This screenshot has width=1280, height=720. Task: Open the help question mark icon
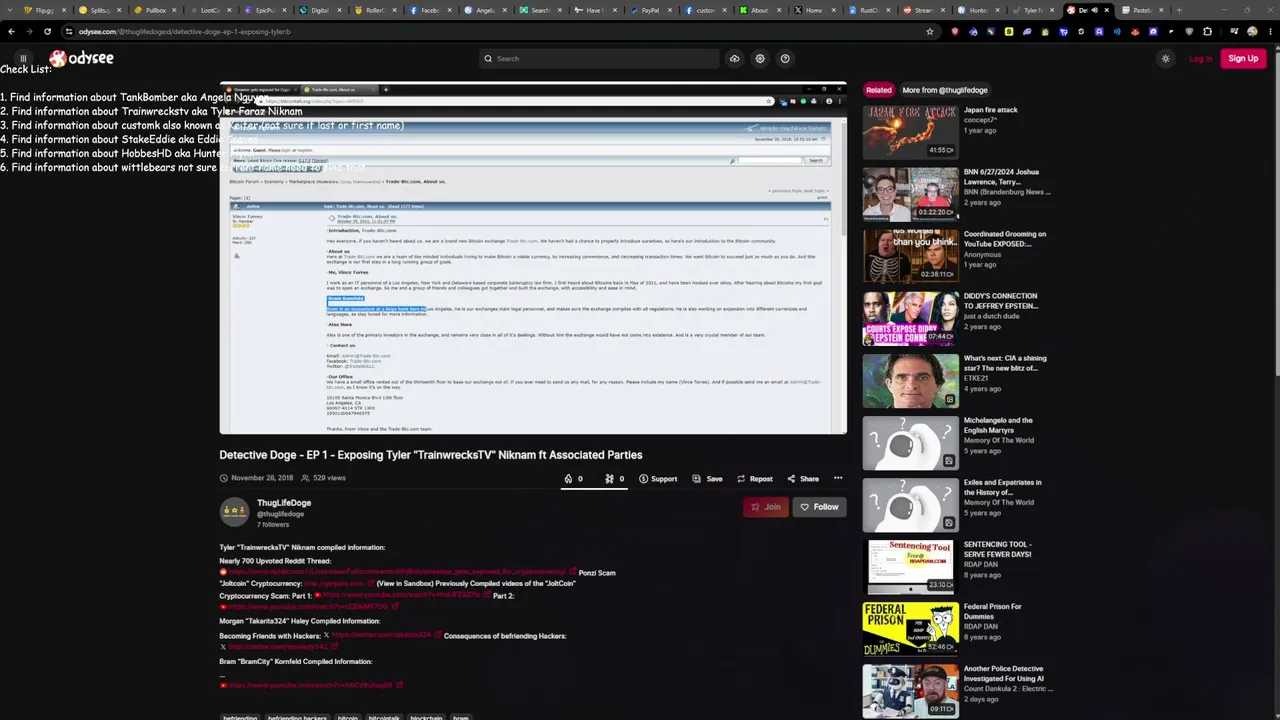point(785,58)
